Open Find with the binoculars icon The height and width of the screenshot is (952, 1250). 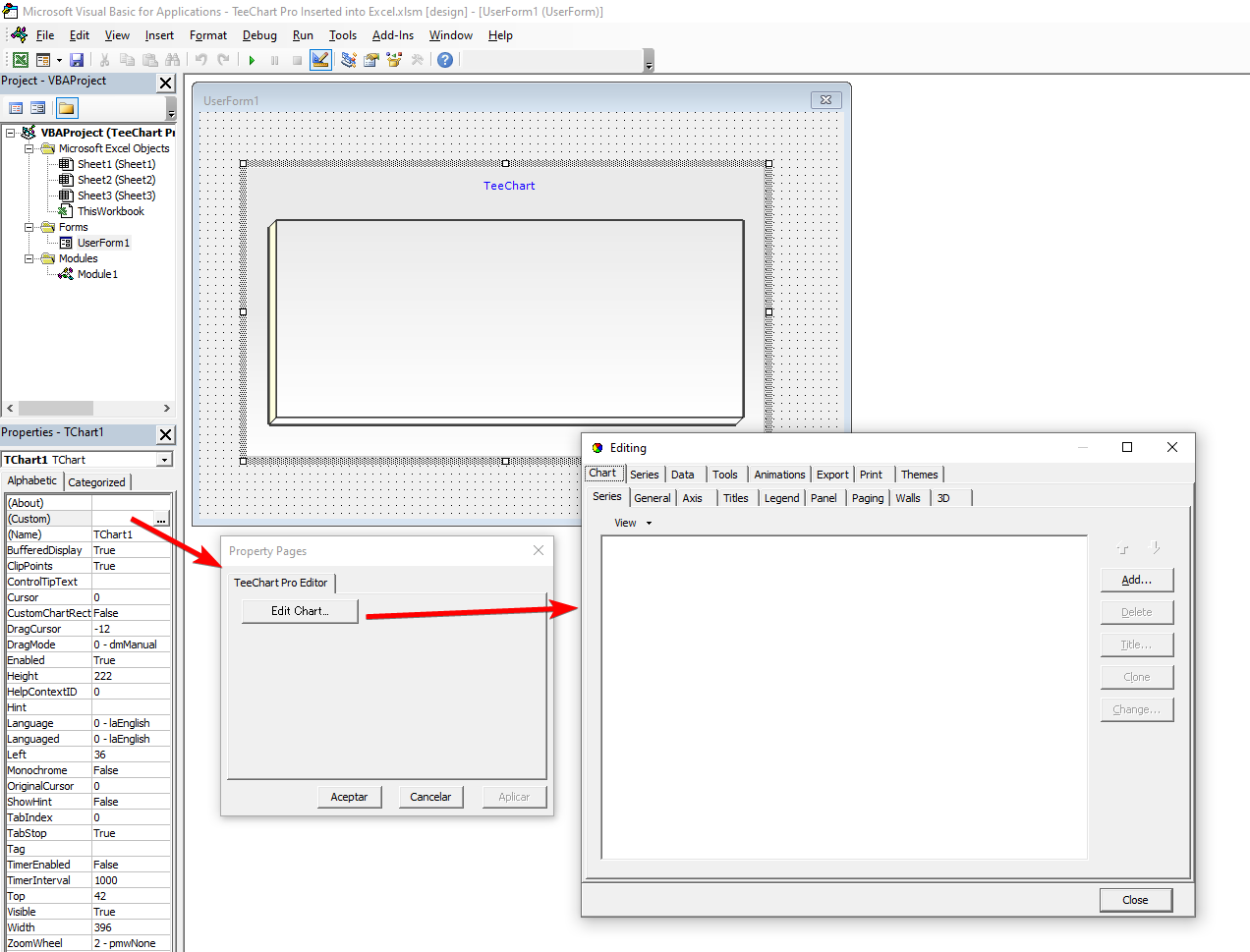point(173,60)
